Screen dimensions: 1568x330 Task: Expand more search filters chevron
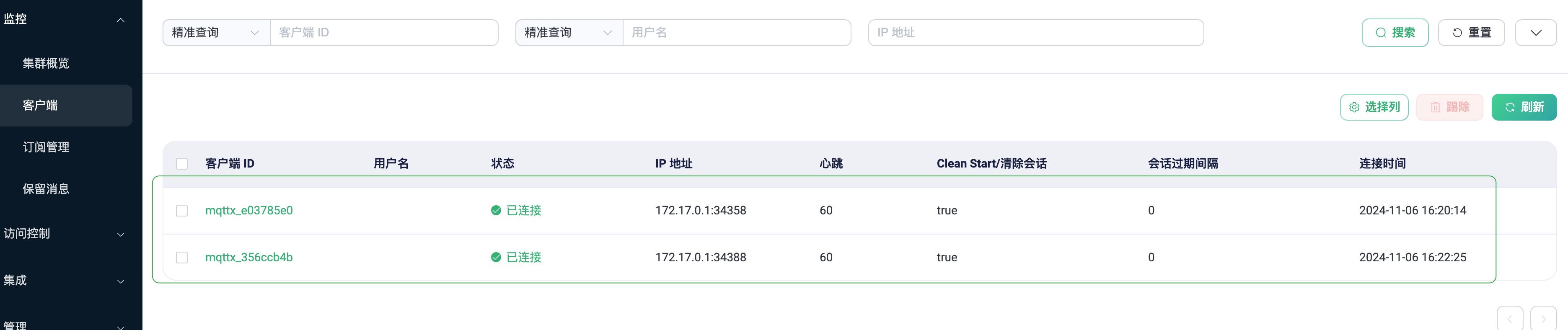(1535, 33)
